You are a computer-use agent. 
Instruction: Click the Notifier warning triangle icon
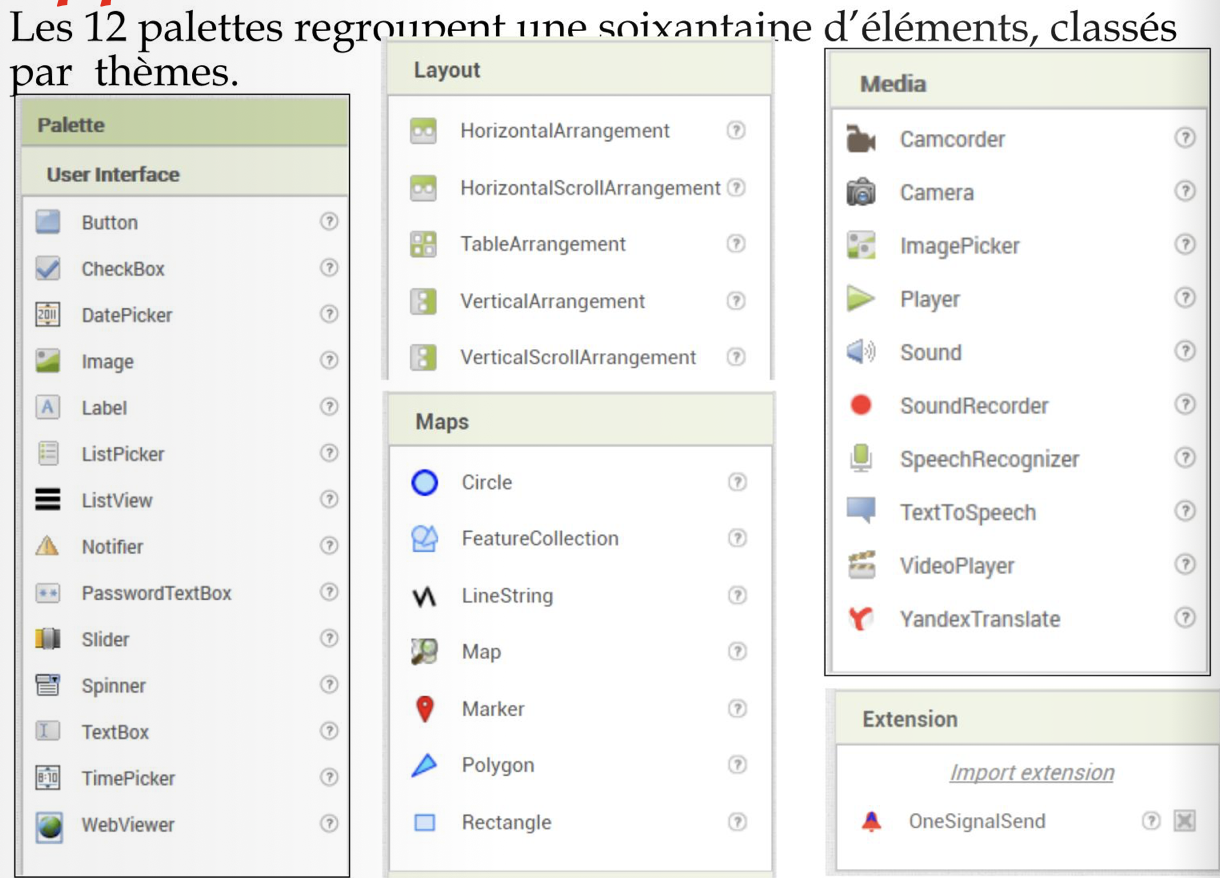click(x=48, y=546)
